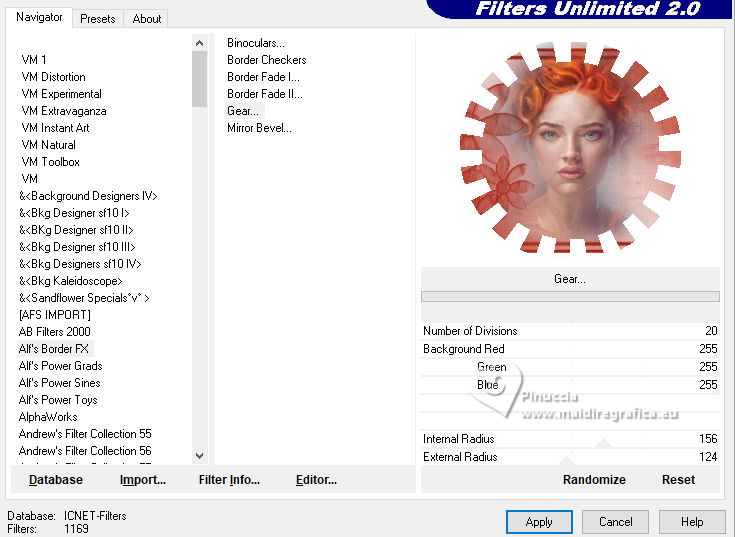Select Andrew's Filter Collection 55
735x537 pixels.
coord(85,433)
